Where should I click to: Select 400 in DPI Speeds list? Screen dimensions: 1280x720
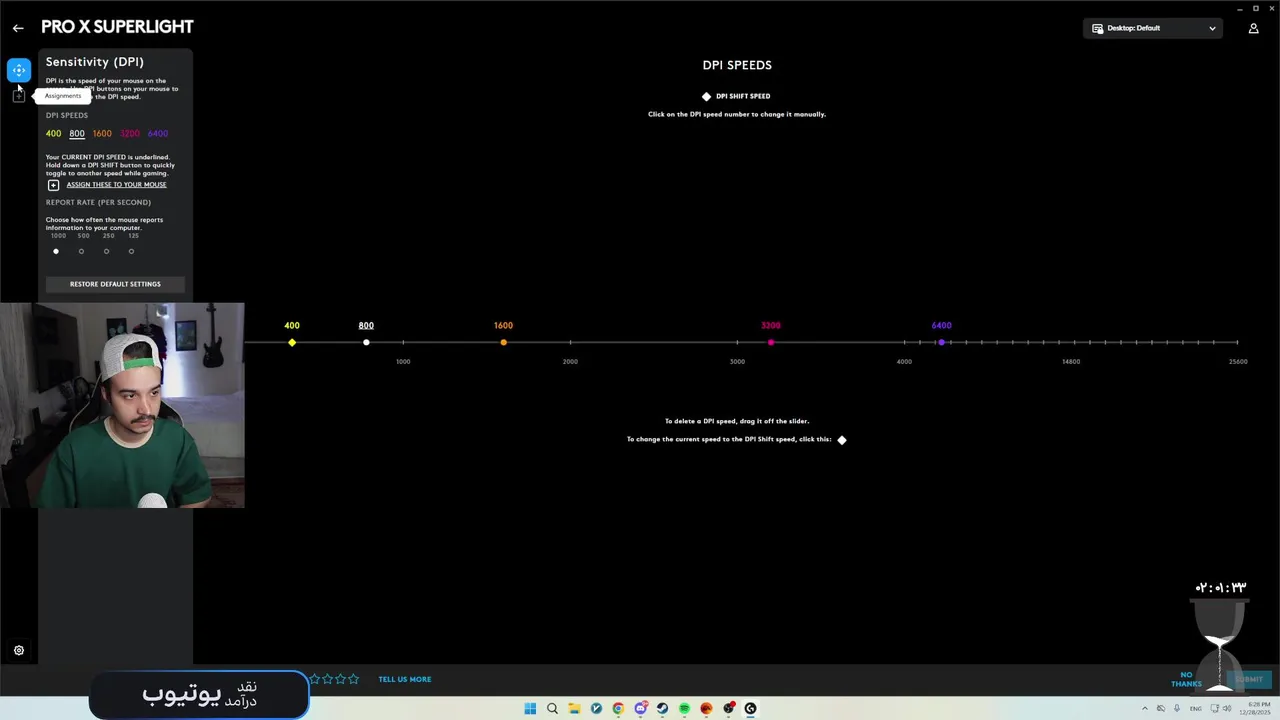pyautogui.click(x=53, y=133)
